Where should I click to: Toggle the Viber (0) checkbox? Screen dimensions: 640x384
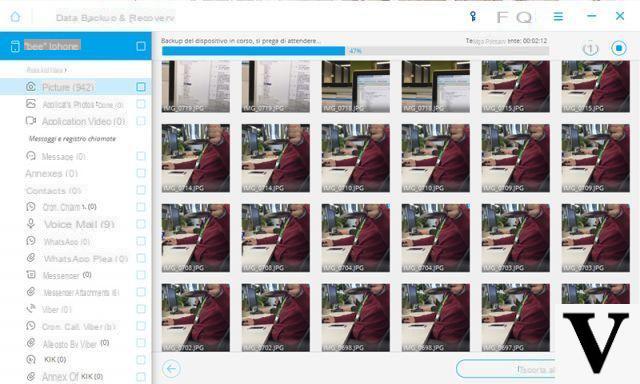pos(141,309)
